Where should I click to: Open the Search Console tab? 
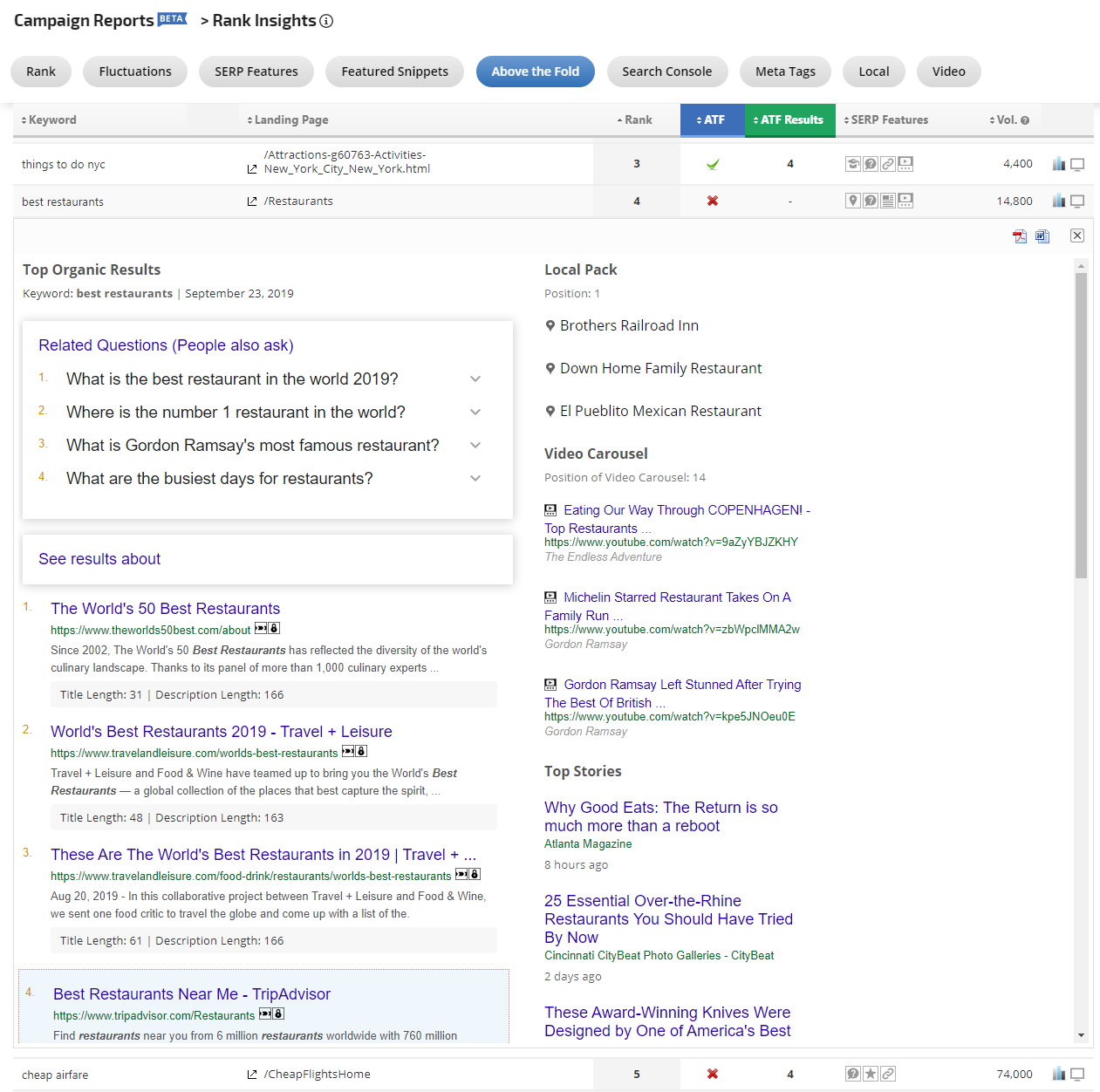click(666, 72)
